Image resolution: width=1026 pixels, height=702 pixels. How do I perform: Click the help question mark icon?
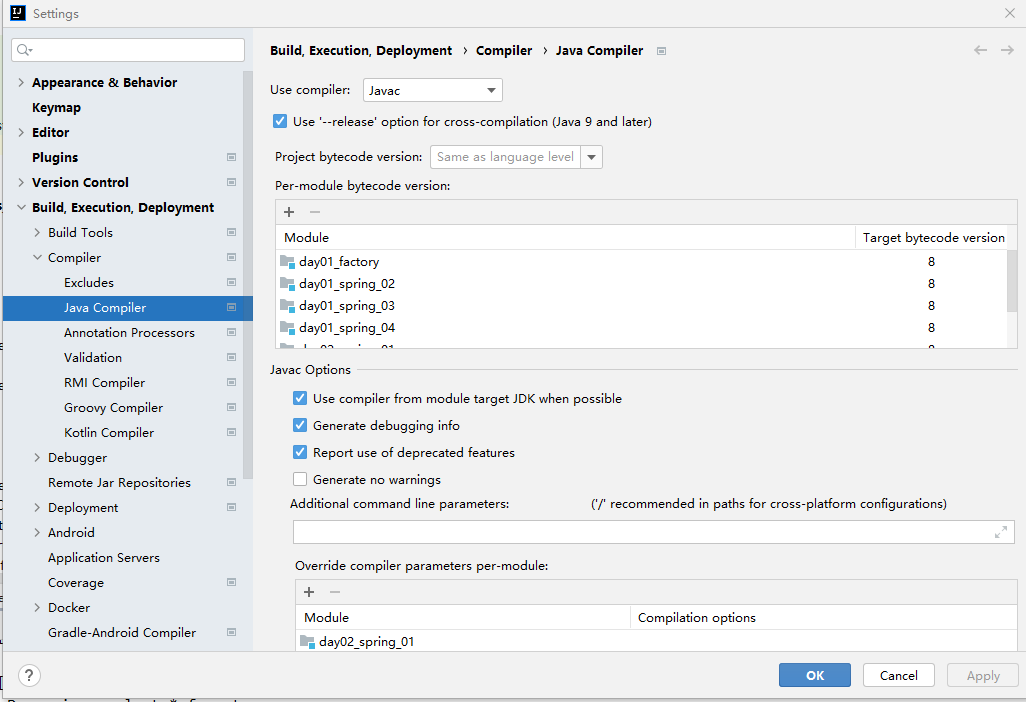coord(30,675)
